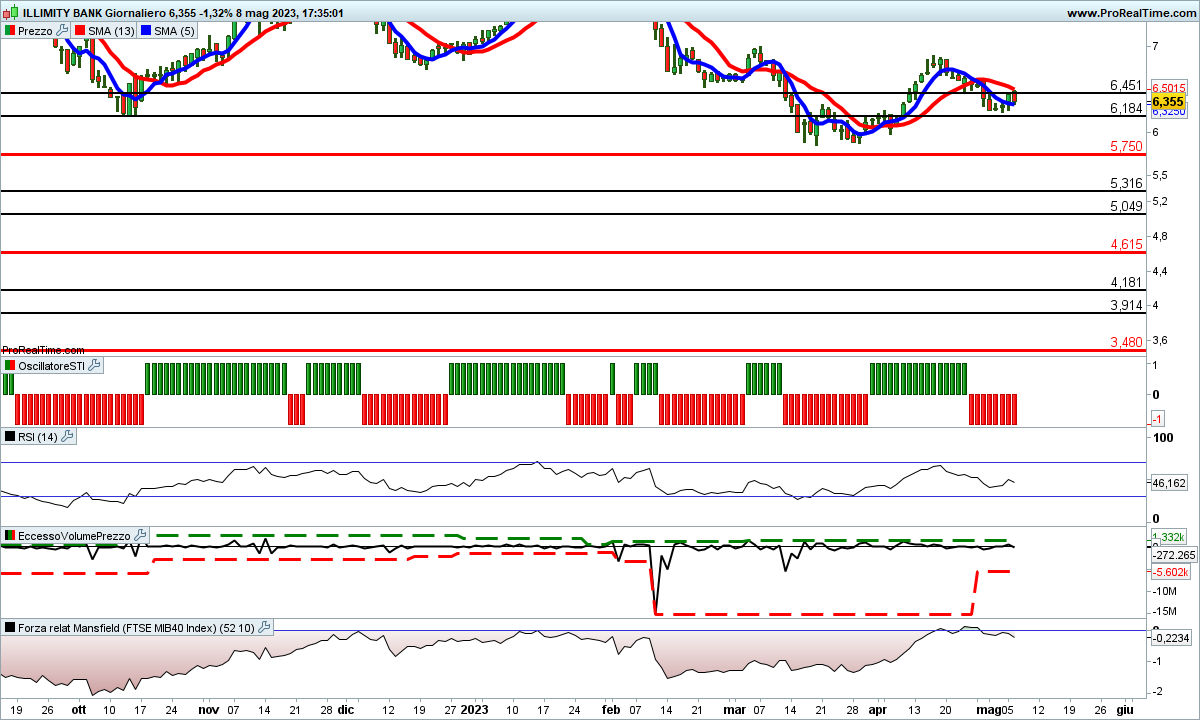Select the SMA (13) indicator label
The width and height of the screenshot is (1200, 720).
(111, 31)
